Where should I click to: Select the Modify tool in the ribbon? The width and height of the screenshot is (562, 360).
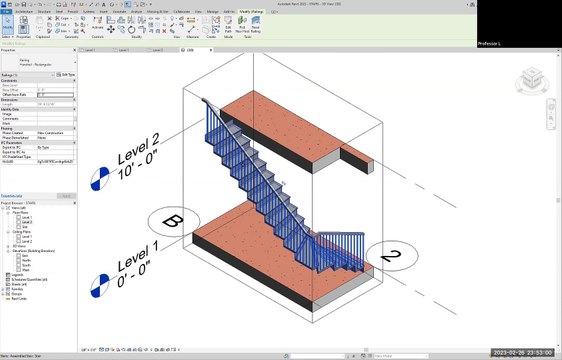point(8,24)
